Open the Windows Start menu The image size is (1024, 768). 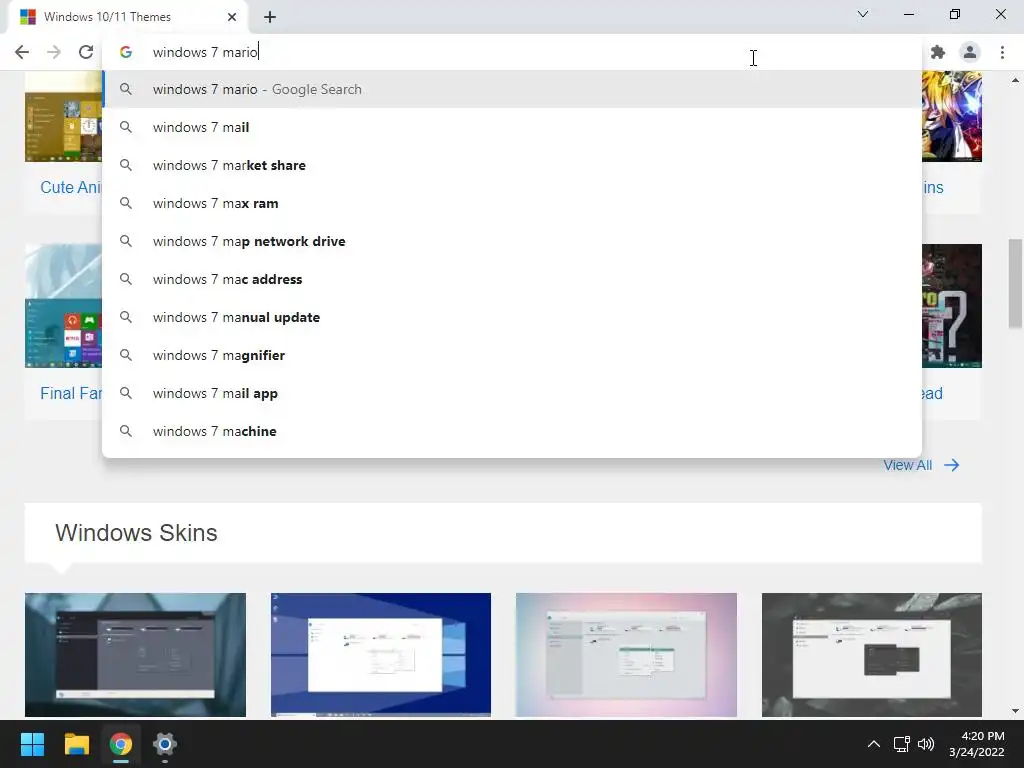pos(32,744)
